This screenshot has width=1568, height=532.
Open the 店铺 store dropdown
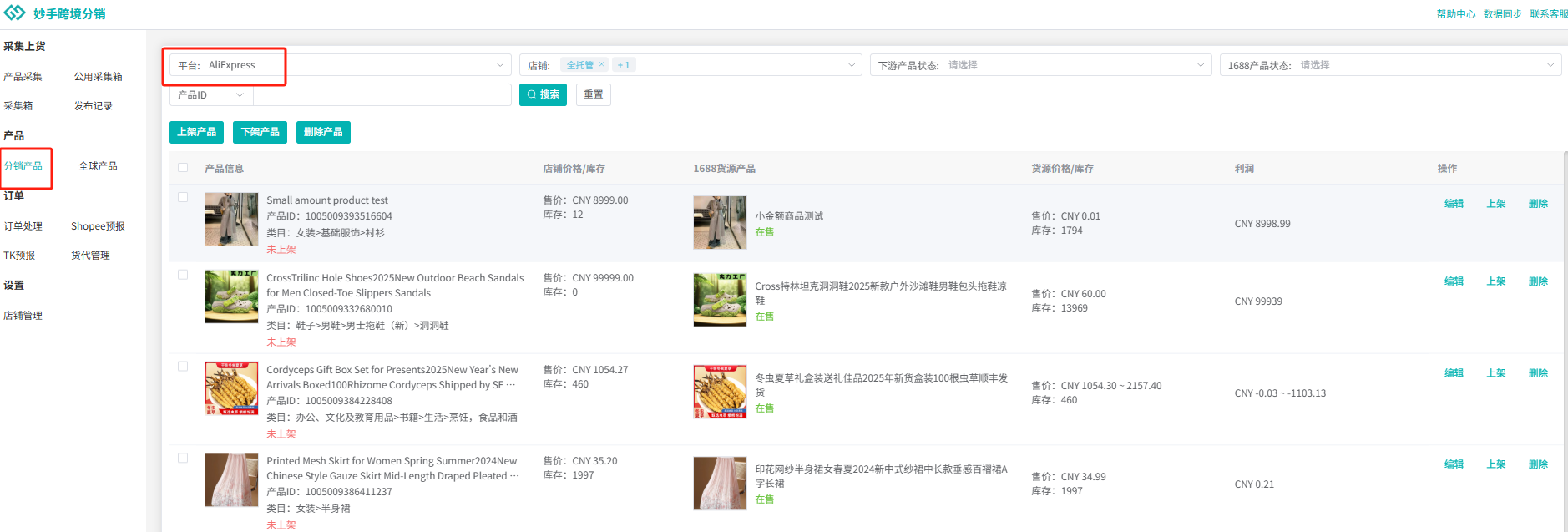(690, 65)
